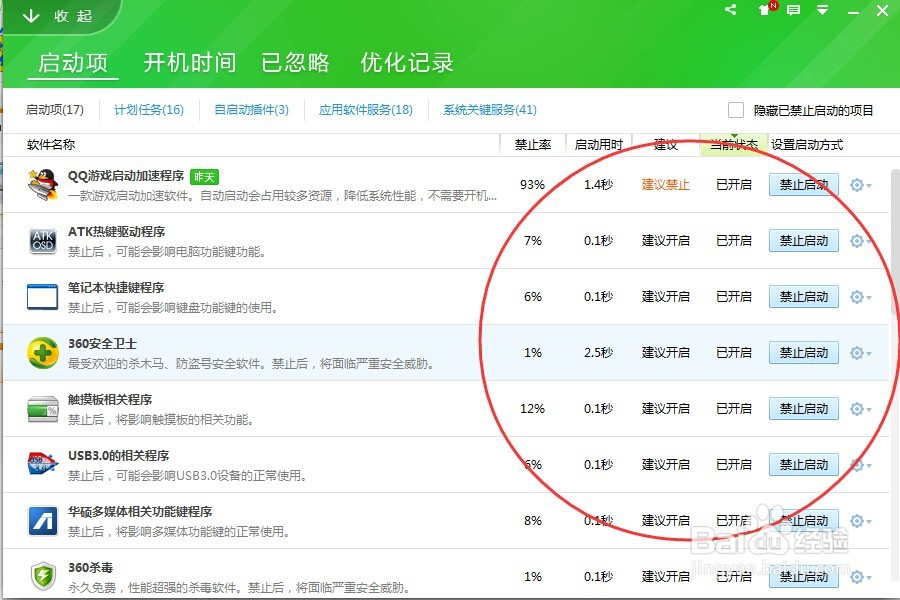Switch to the 开机时间 tab

(x=189, y=62)
